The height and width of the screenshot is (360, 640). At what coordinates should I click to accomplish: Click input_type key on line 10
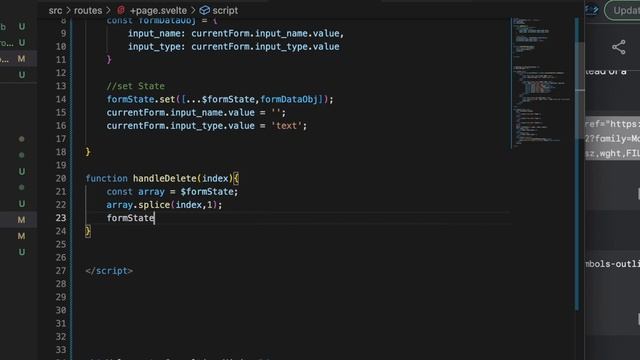click(154, 47)
